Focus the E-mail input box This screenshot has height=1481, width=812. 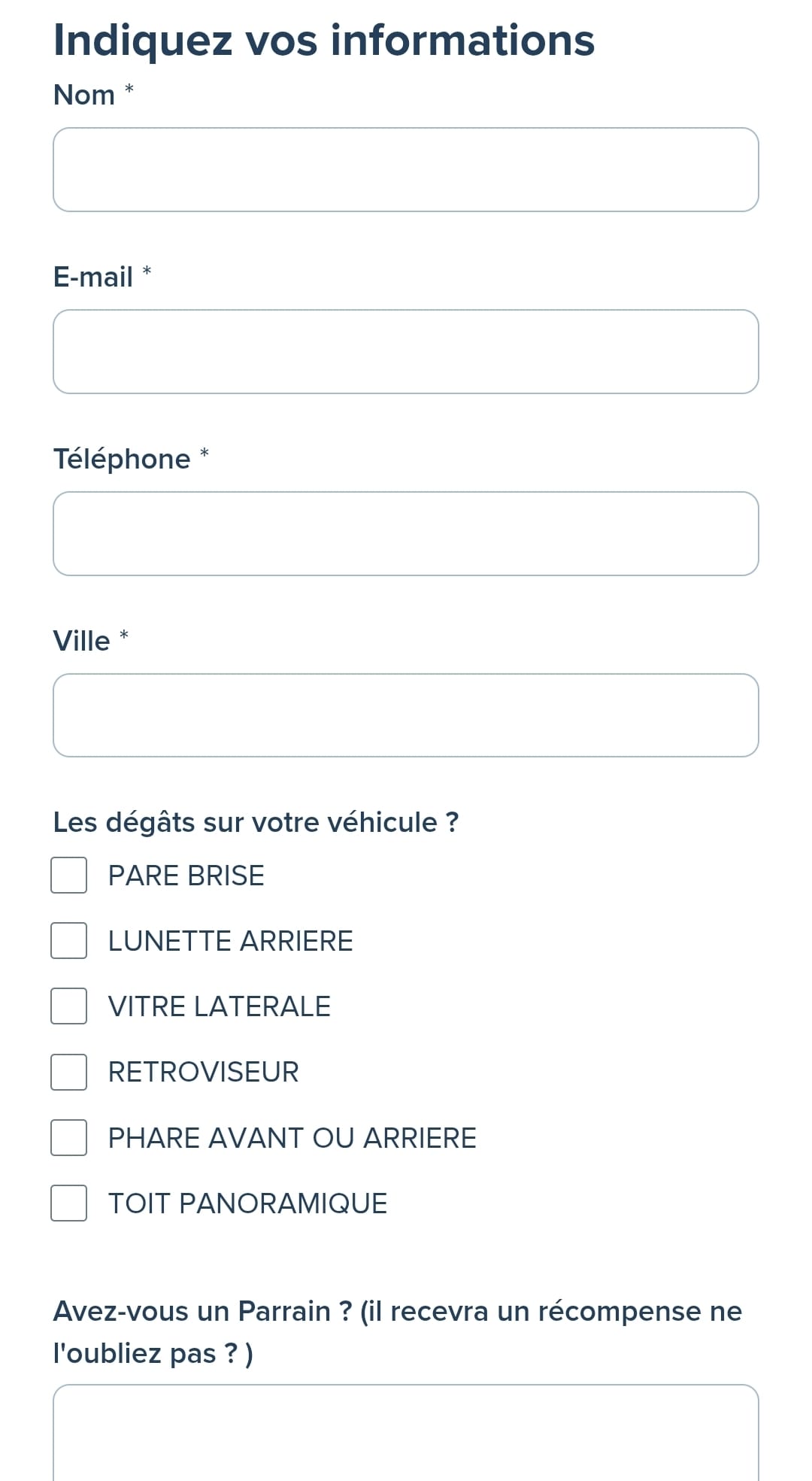point(406,352)
